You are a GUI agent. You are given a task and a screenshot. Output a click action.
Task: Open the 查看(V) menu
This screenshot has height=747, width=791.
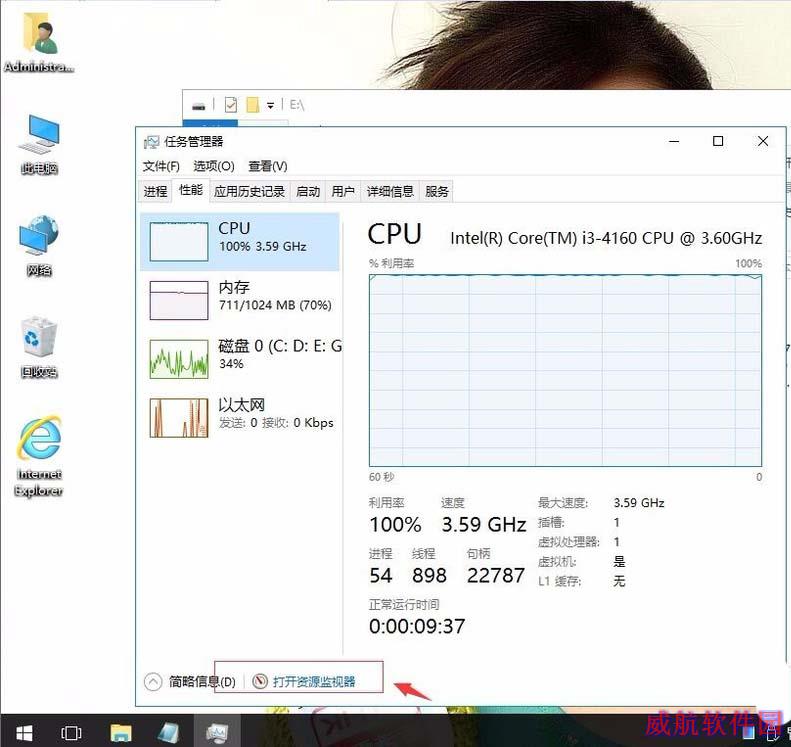[x=268, y=166]
